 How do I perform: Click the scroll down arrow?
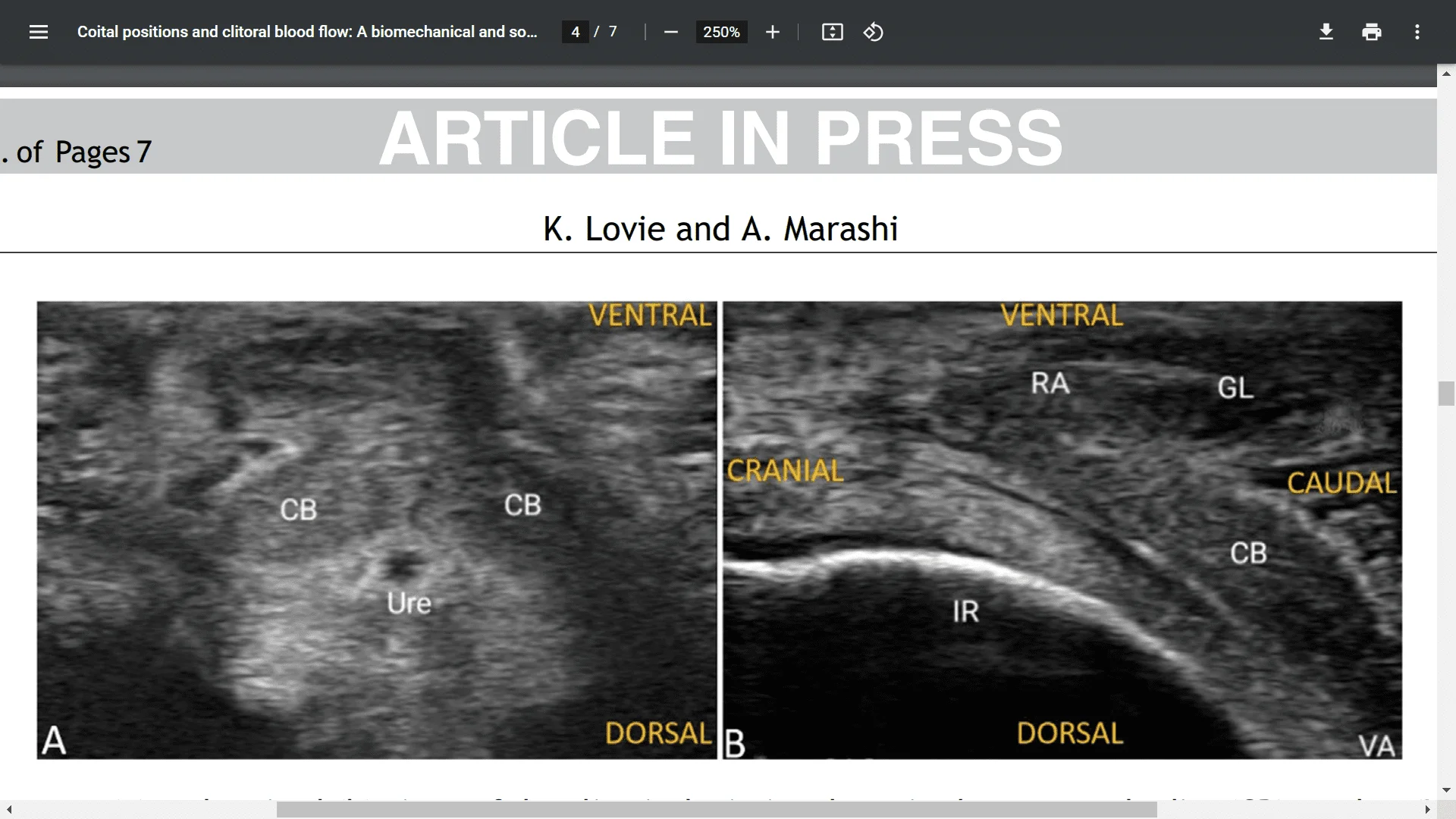click(1446, 791)
